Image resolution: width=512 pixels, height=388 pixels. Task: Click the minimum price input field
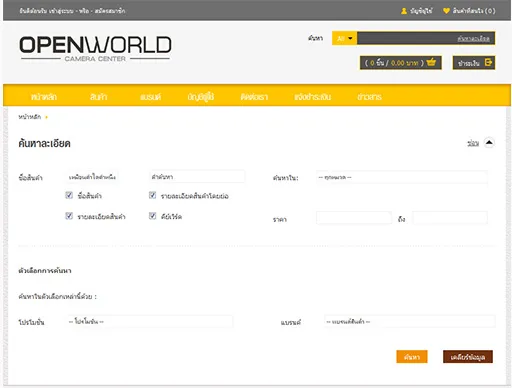[354, 218]
